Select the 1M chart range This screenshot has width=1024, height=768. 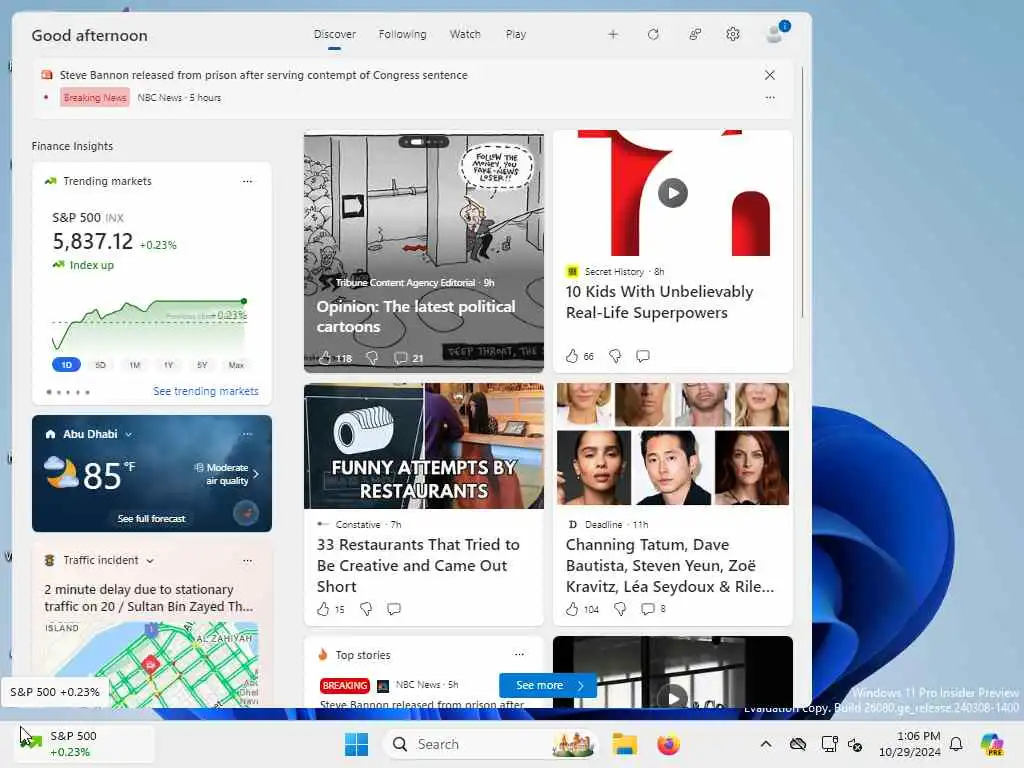135,365
